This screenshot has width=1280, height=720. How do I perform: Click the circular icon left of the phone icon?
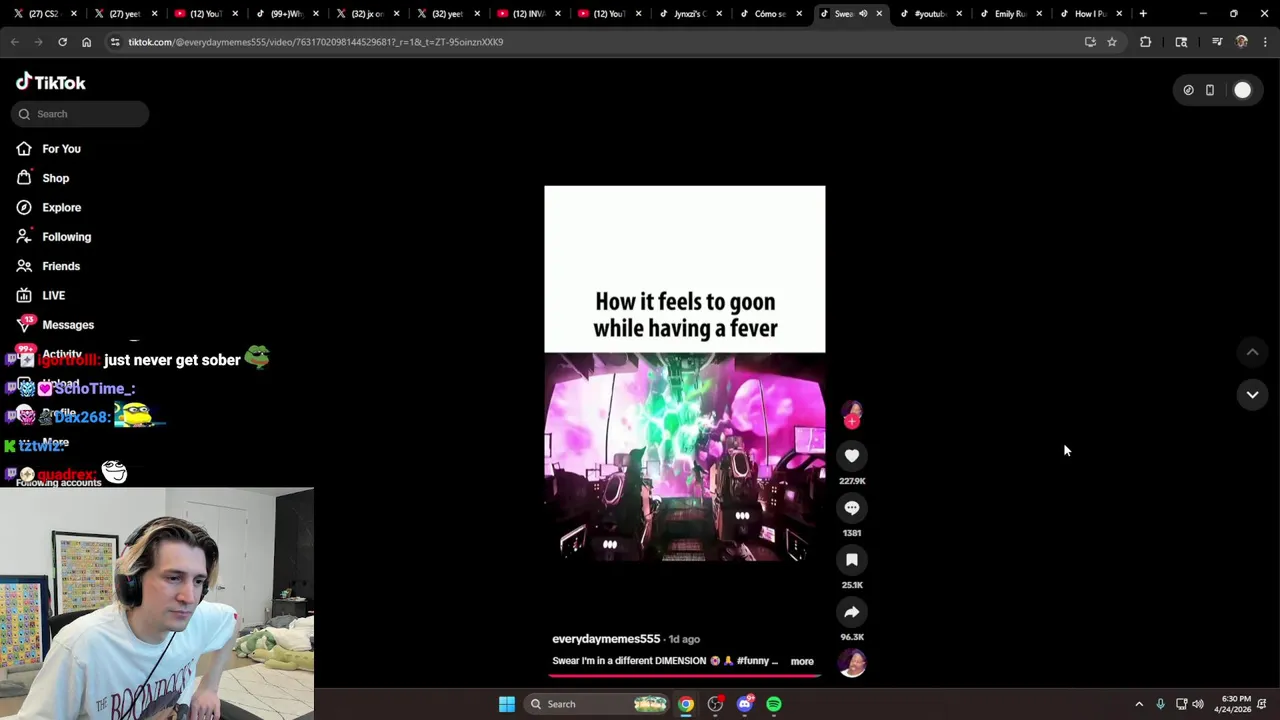click(x=1188, y=90)
